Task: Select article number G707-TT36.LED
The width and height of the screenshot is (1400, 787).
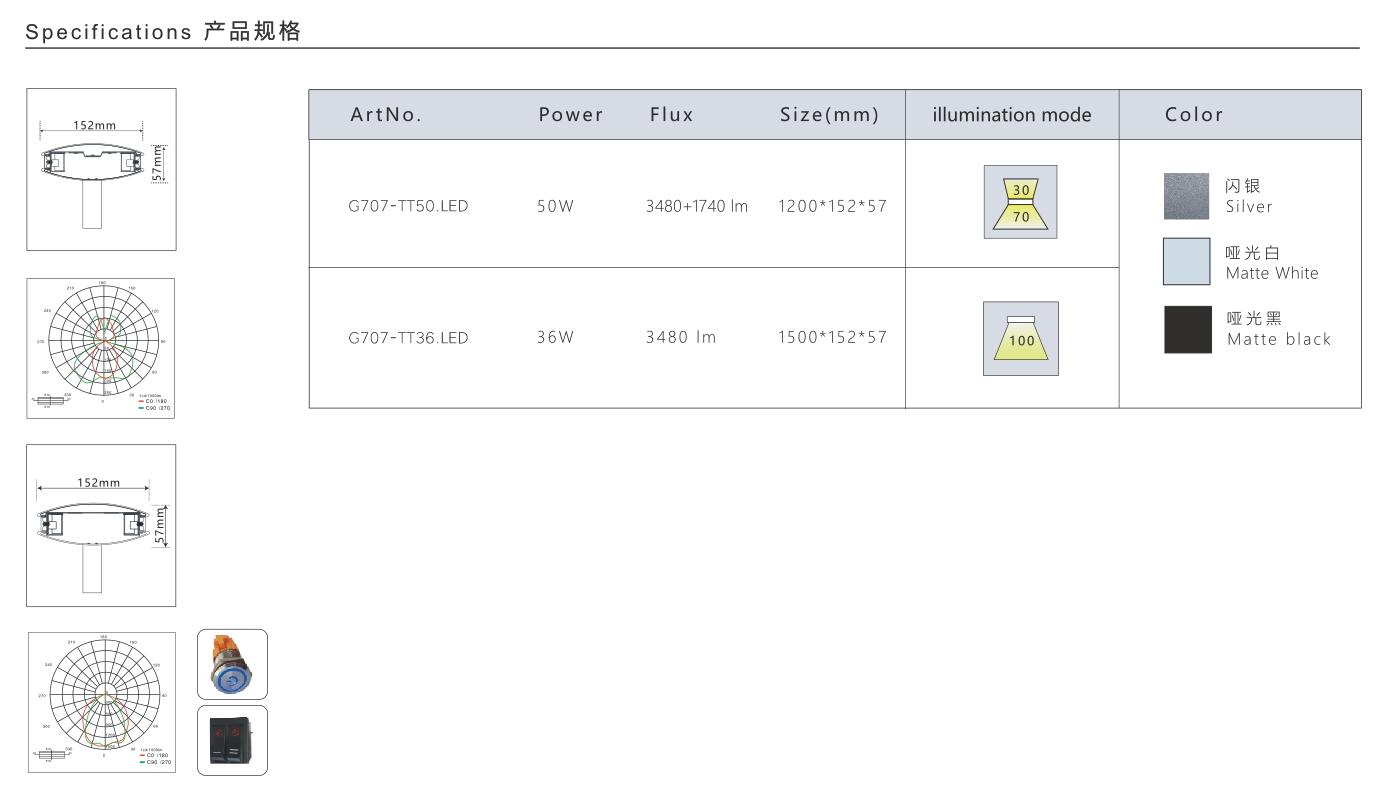Action: coord(408,338)
